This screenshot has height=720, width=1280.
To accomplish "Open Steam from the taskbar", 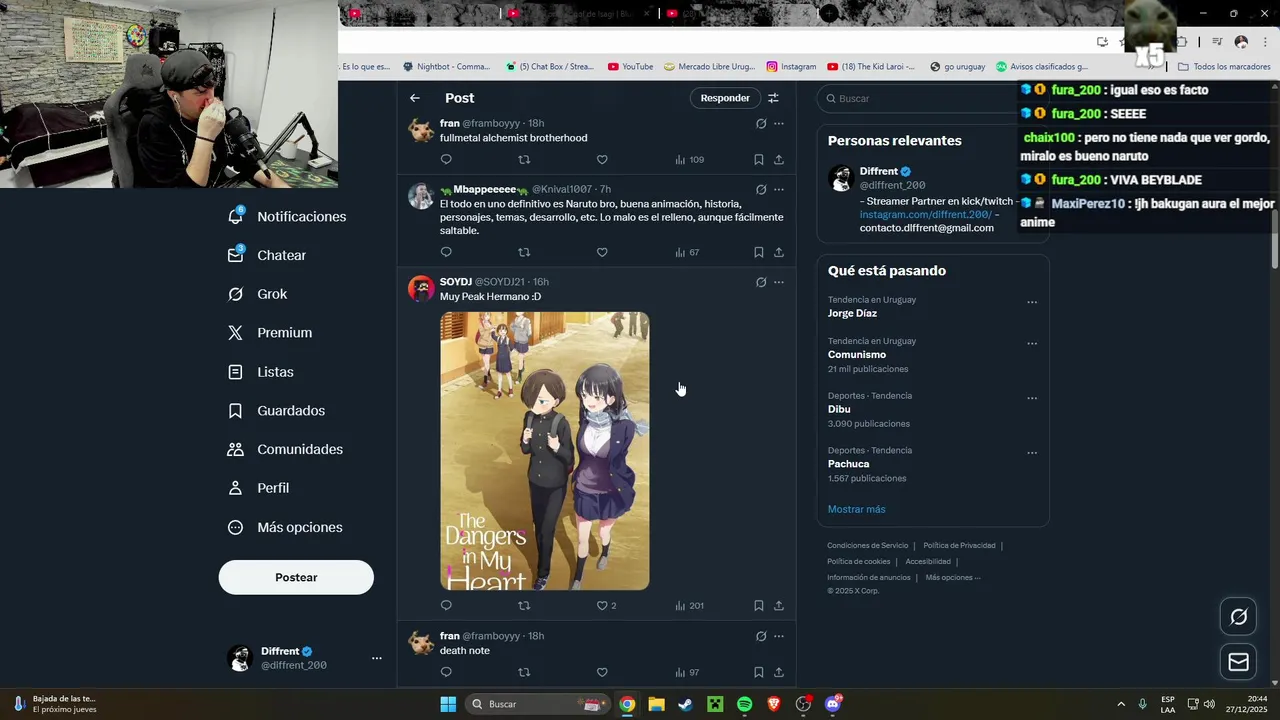I will (685, 704).
